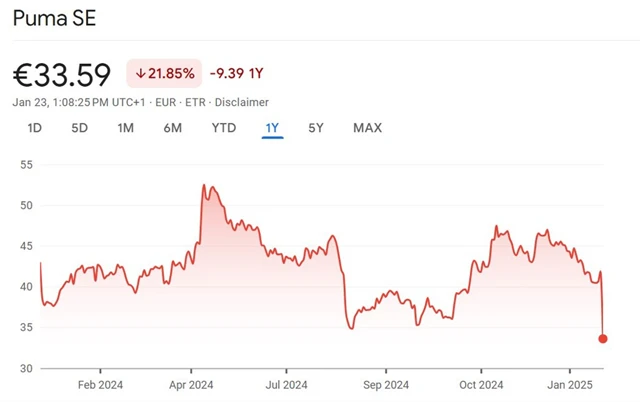Click the 55 value on the y-axis
Viewport: 640px width, 402px height.
26,164
